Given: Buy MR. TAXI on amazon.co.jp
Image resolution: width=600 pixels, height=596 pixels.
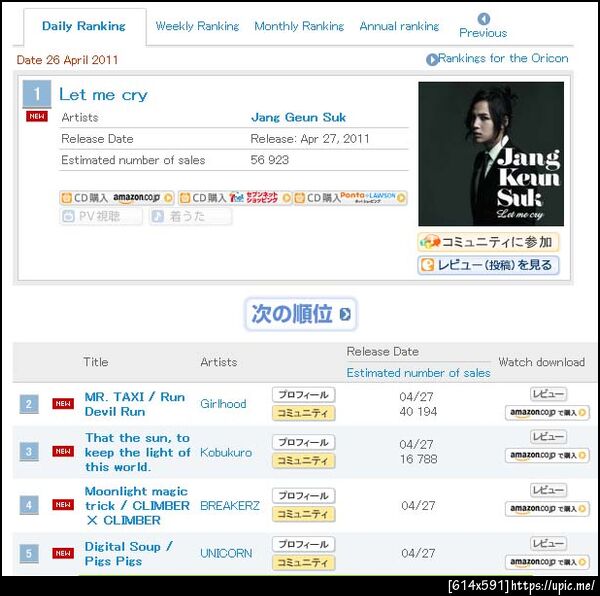Looking at the screenshot, I should pos(547,413).
